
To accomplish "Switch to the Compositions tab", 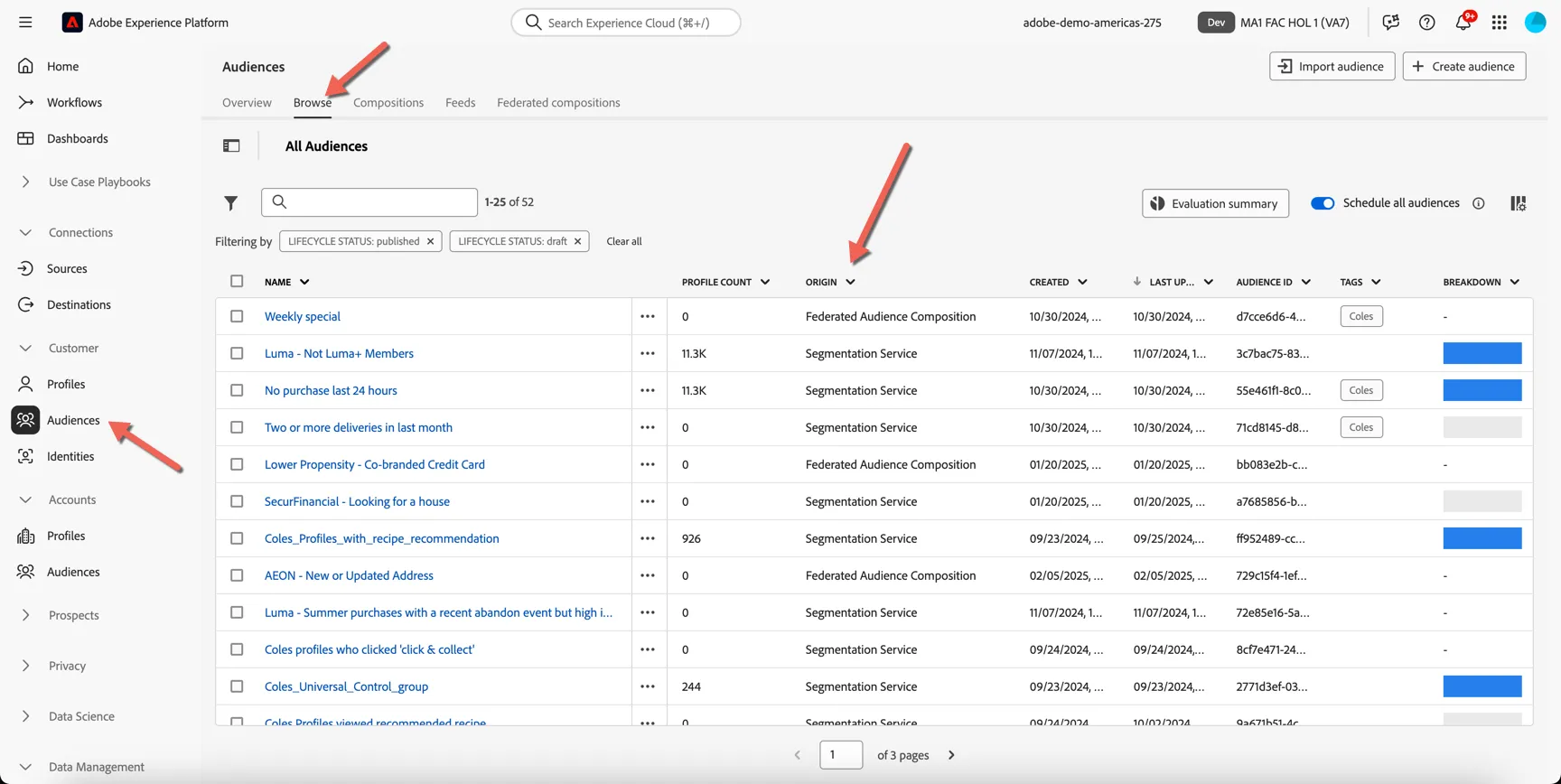I will (388, 103).
